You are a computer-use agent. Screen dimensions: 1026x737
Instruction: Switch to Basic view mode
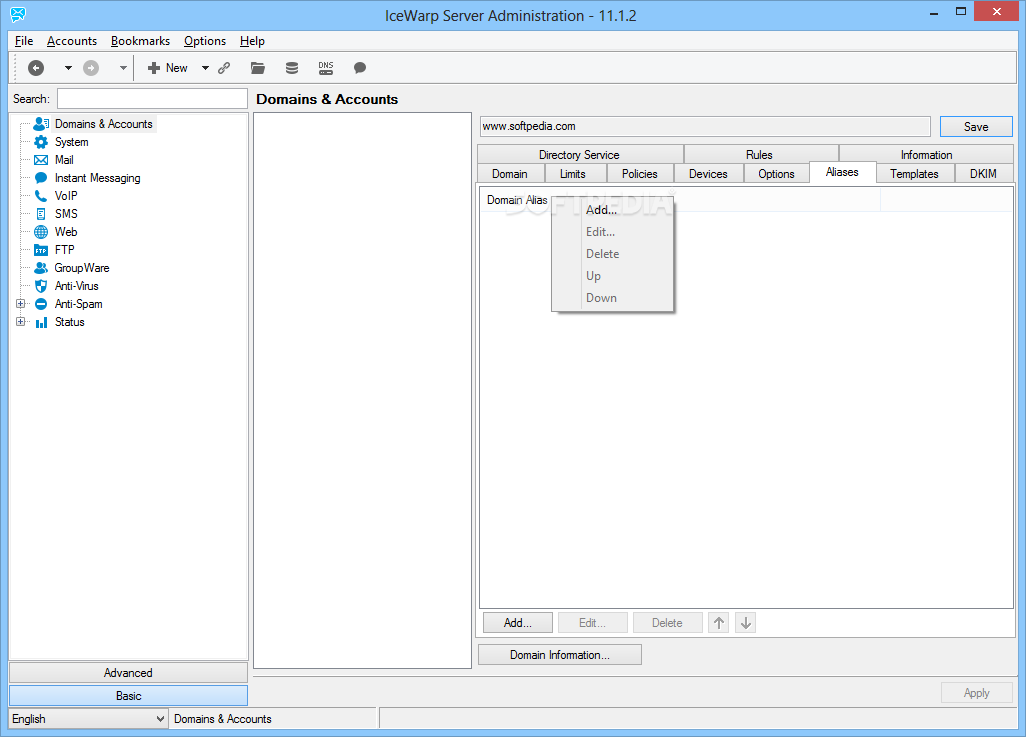point(128,695)
